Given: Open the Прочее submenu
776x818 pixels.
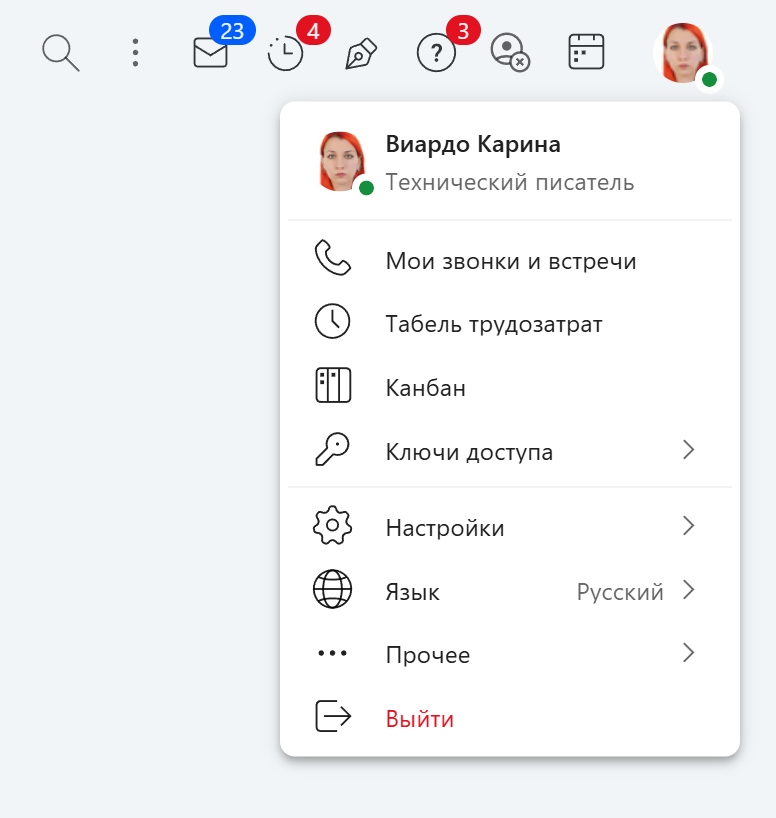Looking at the screenshot, I should pos(510,655).
